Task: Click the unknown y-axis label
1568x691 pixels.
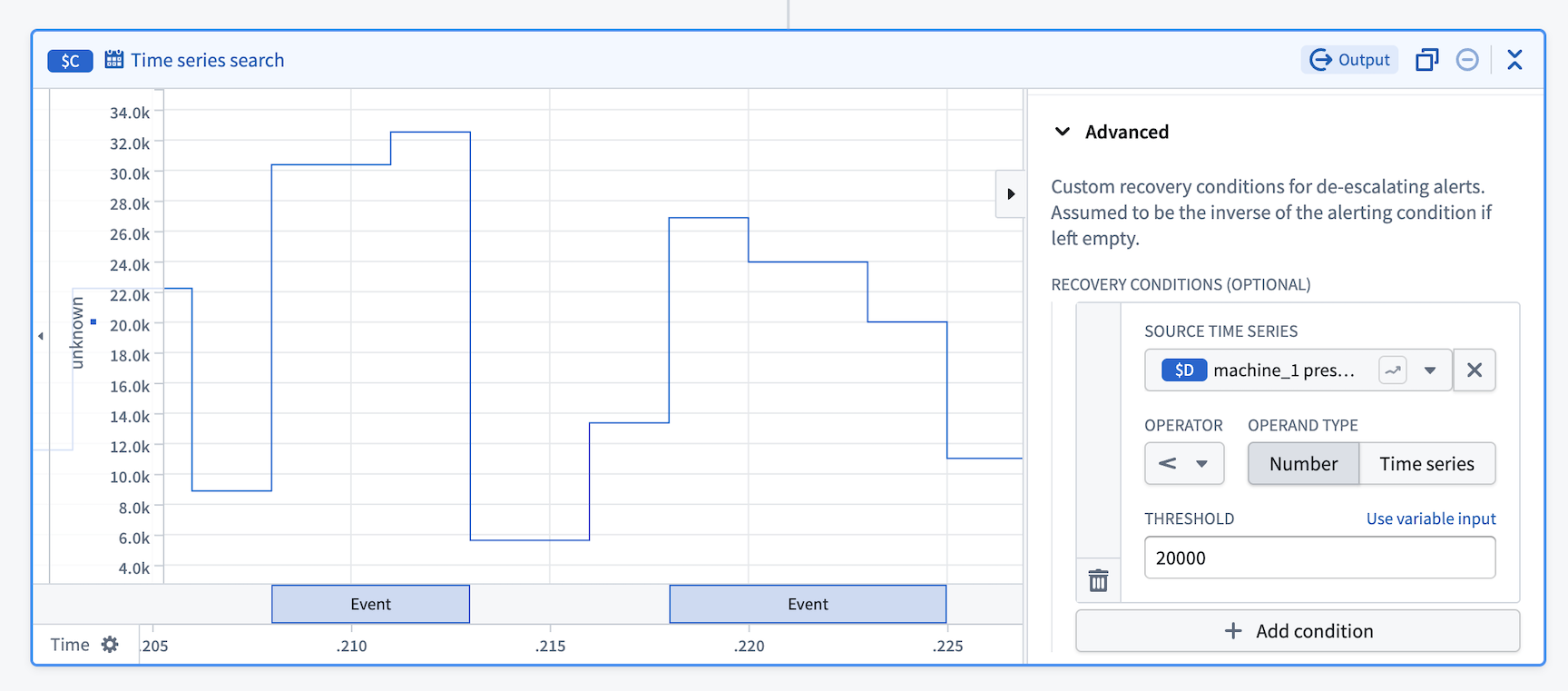Action: tap(77, 332)
